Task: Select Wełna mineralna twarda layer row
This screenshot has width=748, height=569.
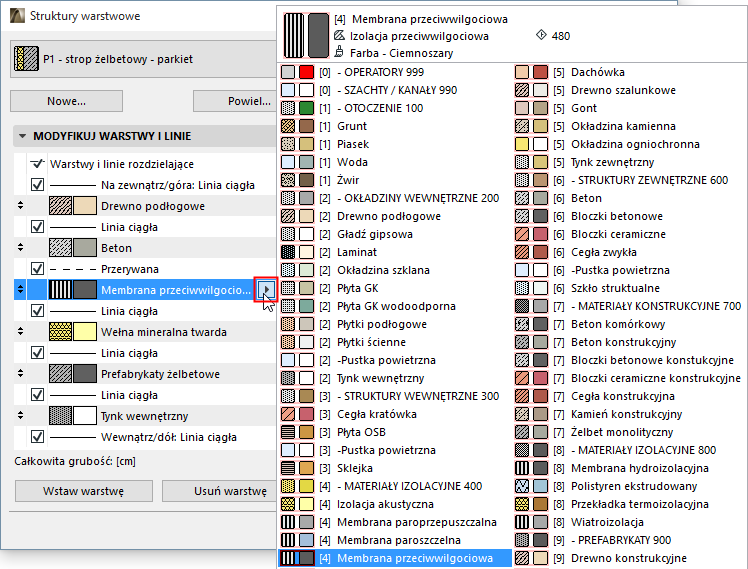Action: [x=145, y=332]
